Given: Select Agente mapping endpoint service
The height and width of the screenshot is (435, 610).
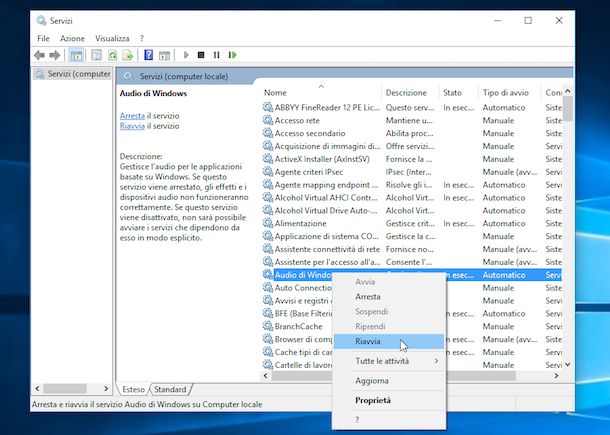Looking at the screenshot, I should (412, 184).
